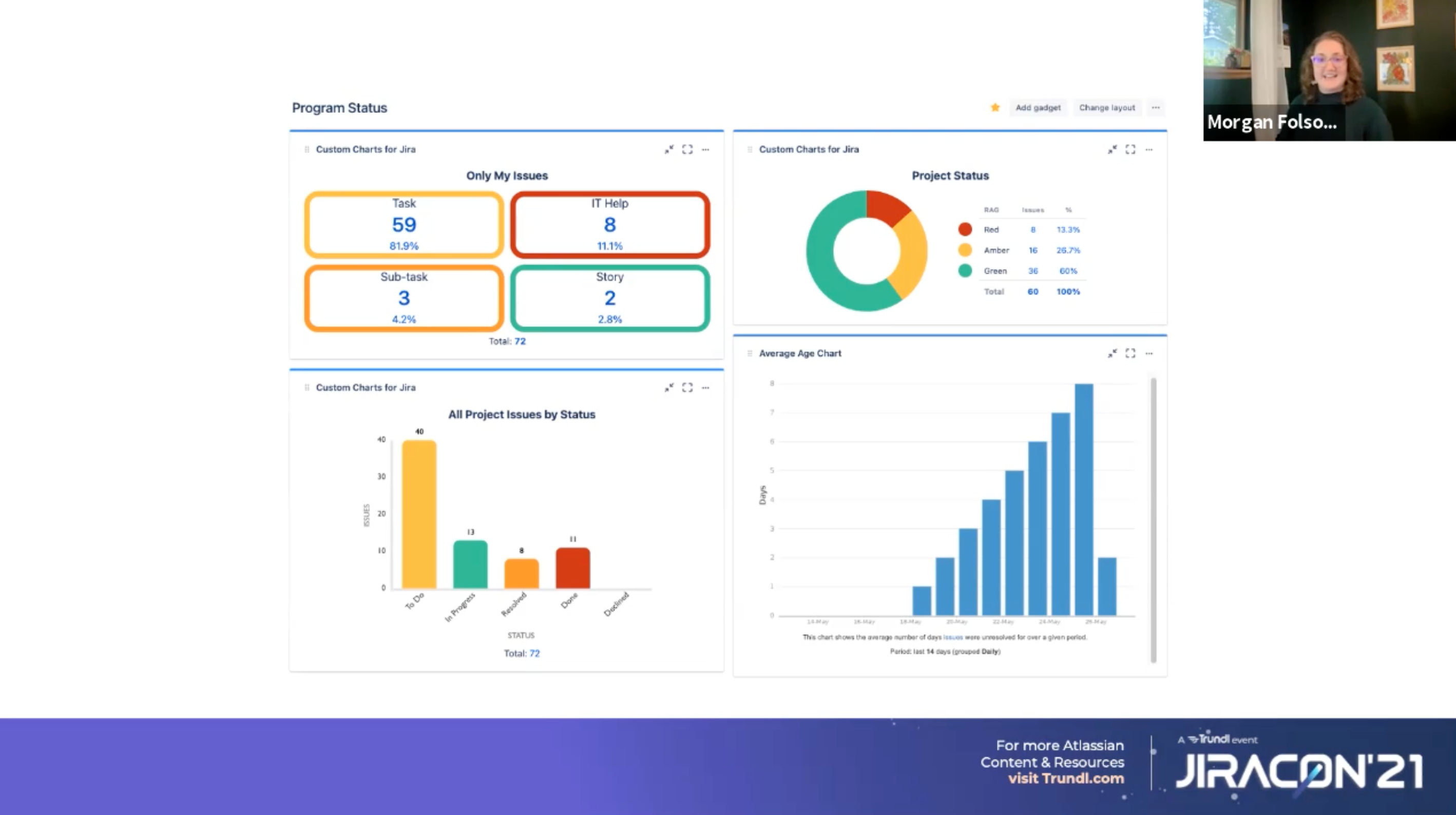Image resolution: width=1456 pixels, height=815 pixels.
Task: Click the Amber issues count 16 link
Action: pos(1032,250)
